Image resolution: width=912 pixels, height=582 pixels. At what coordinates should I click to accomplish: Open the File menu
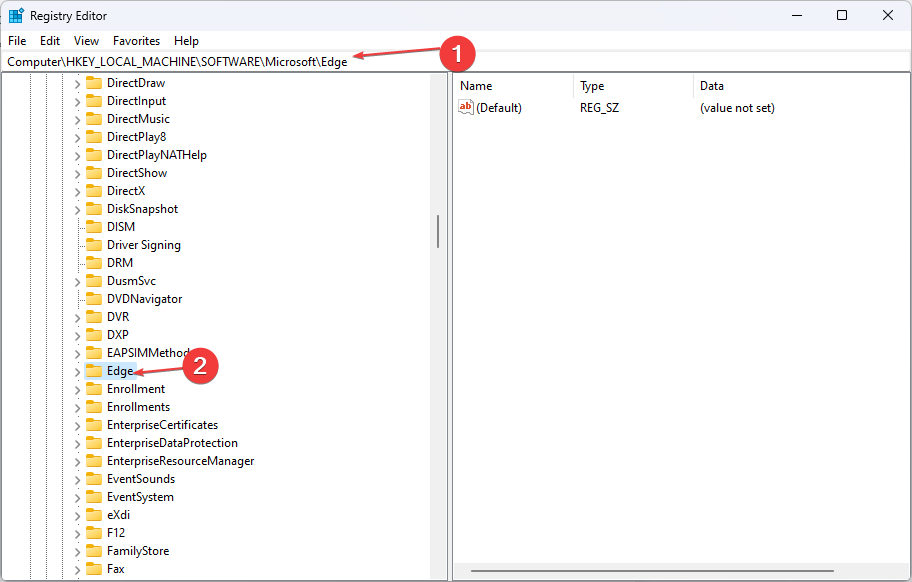(x=17, y=41)
